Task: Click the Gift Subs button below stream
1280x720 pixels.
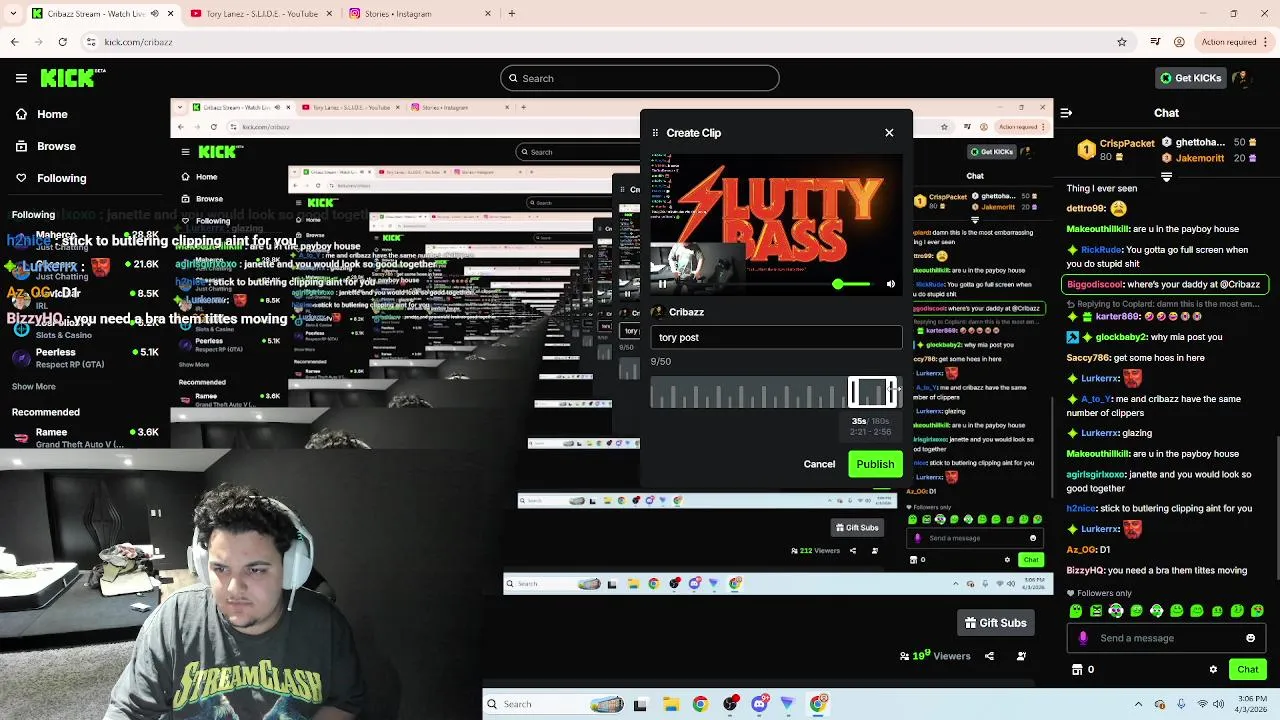Action: (x=995, y=623)
